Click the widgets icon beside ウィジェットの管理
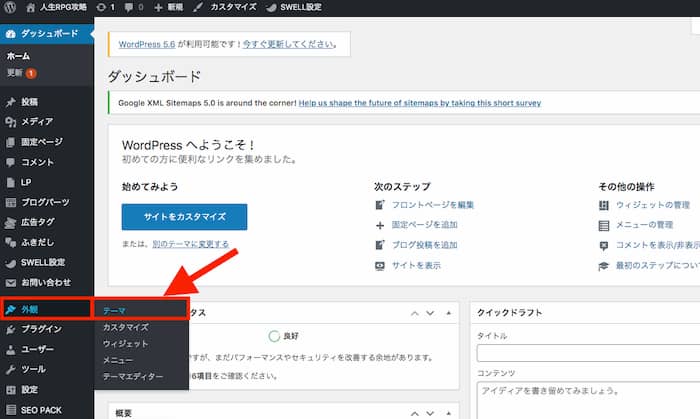This screenshot has width=700, height=419. tap(604, 205)
